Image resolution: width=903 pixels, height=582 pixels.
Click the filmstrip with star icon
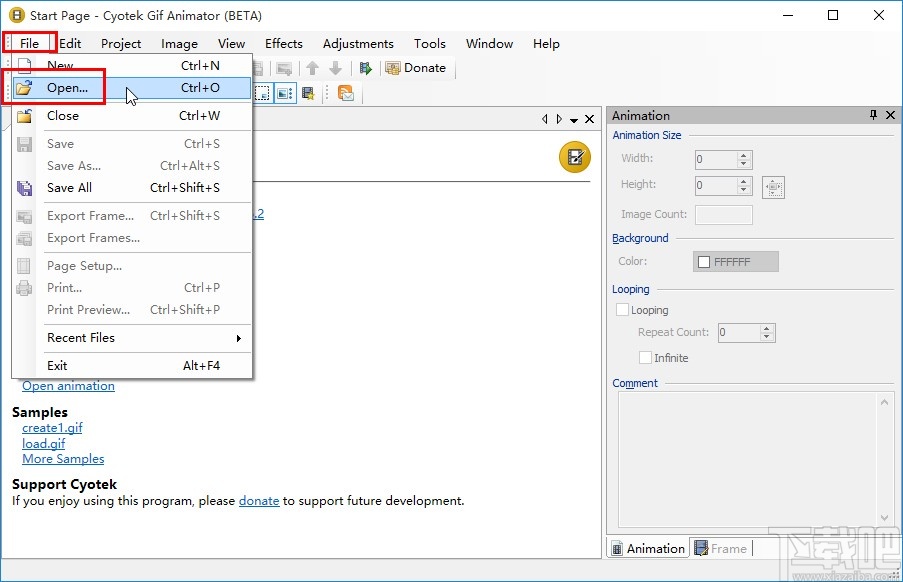pos(308,93)
